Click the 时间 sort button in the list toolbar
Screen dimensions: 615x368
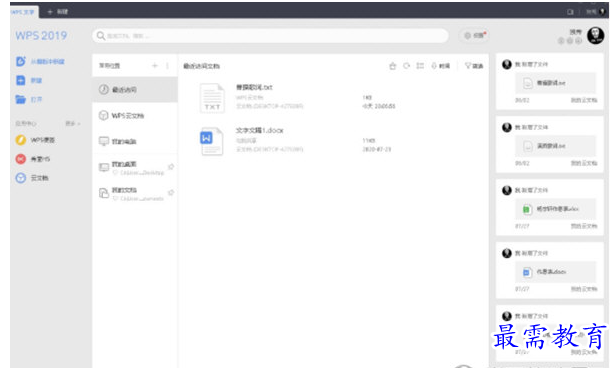pyautogui.click(x=440, y=66)
